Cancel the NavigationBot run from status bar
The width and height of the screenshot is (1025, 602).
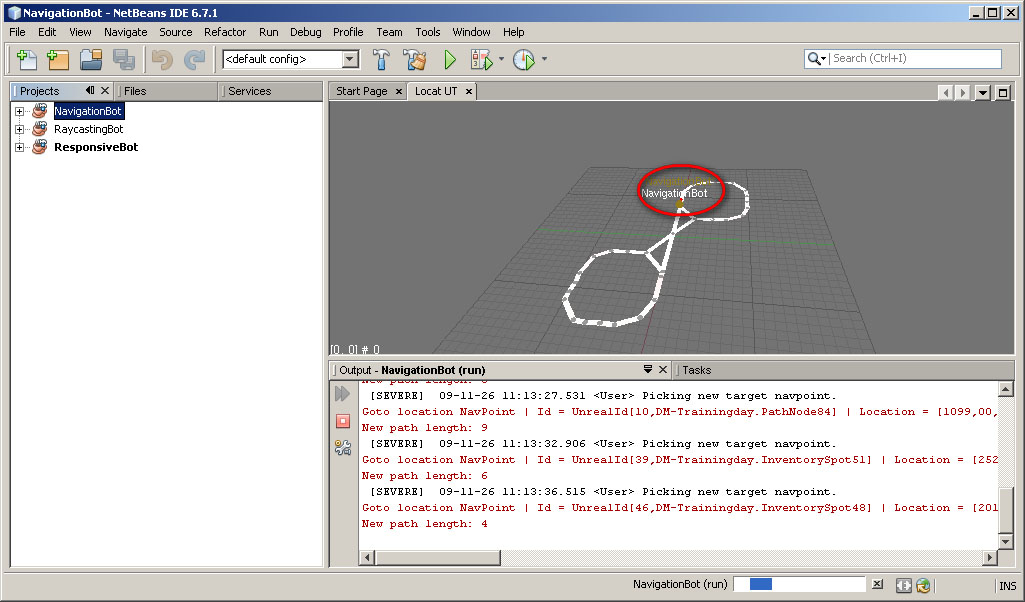pyautogui.click(x=877, y=584)
